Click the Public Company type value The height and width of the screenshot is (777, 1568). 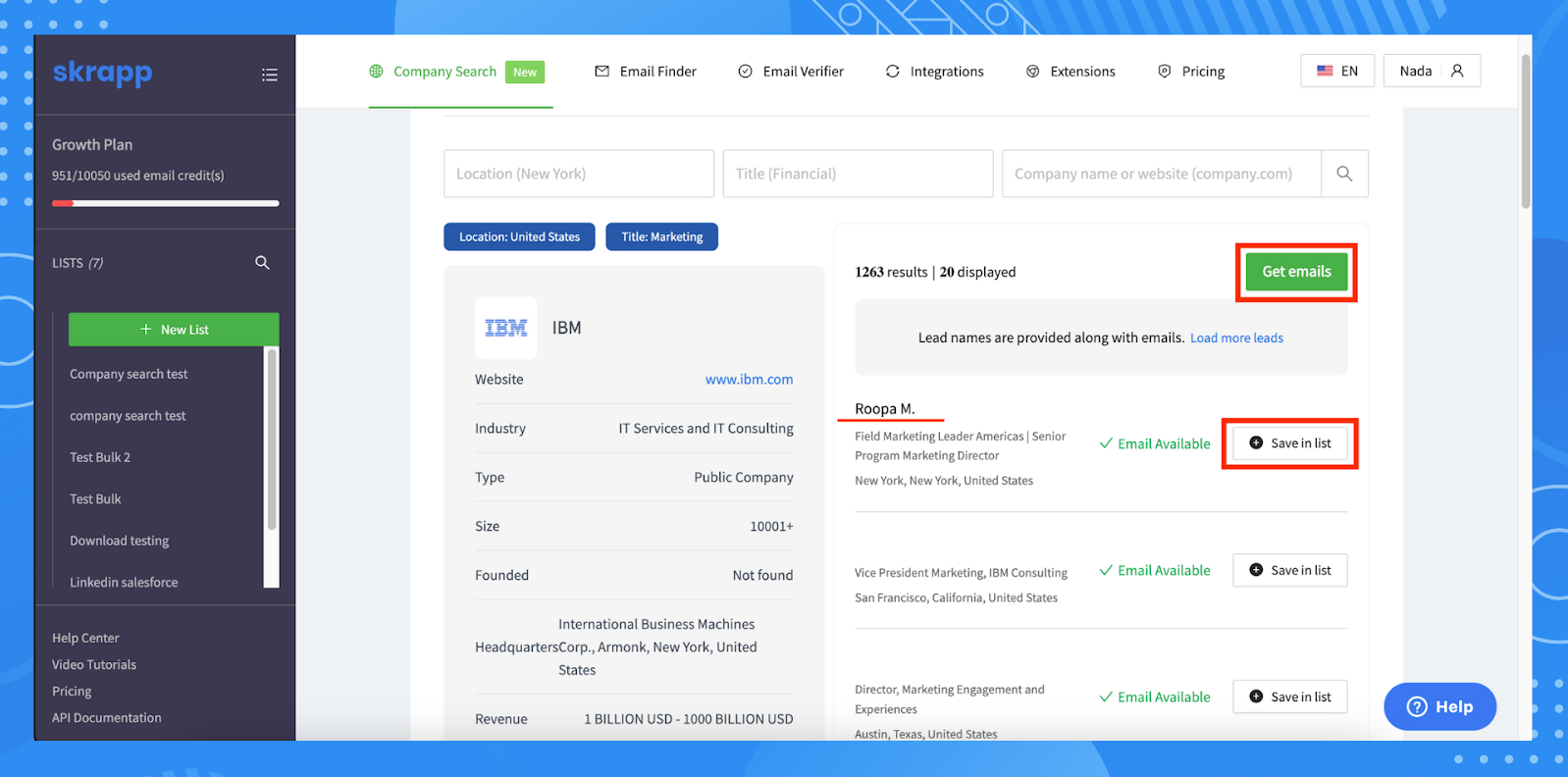tap(744, 478)
